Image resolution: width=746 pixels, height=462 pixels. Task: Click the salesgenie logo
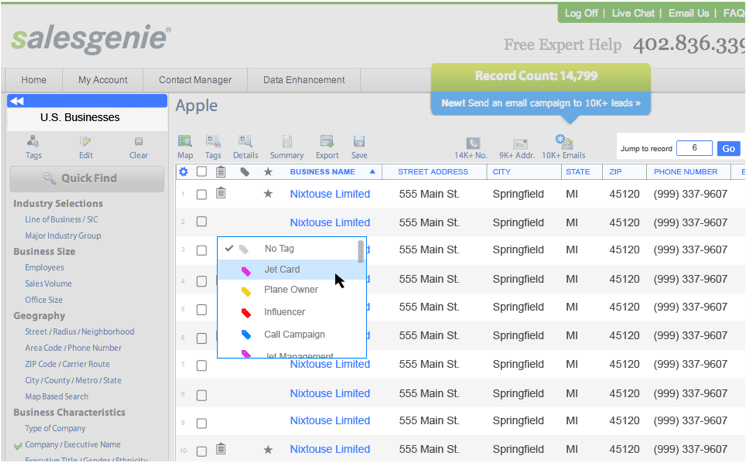click(90, 38)
